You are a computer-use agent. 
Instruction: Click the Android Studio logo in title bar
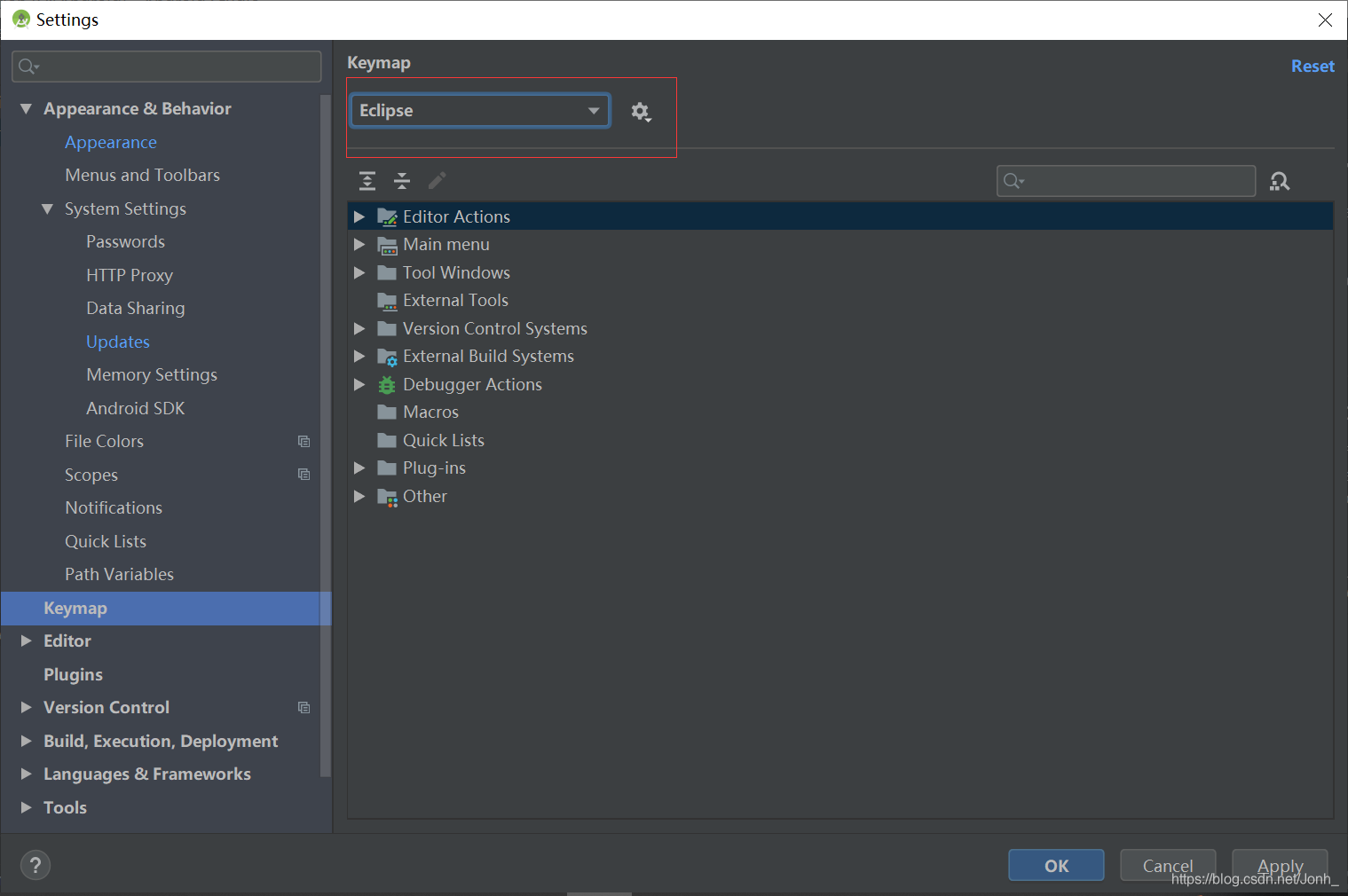(x=21, y=19)
